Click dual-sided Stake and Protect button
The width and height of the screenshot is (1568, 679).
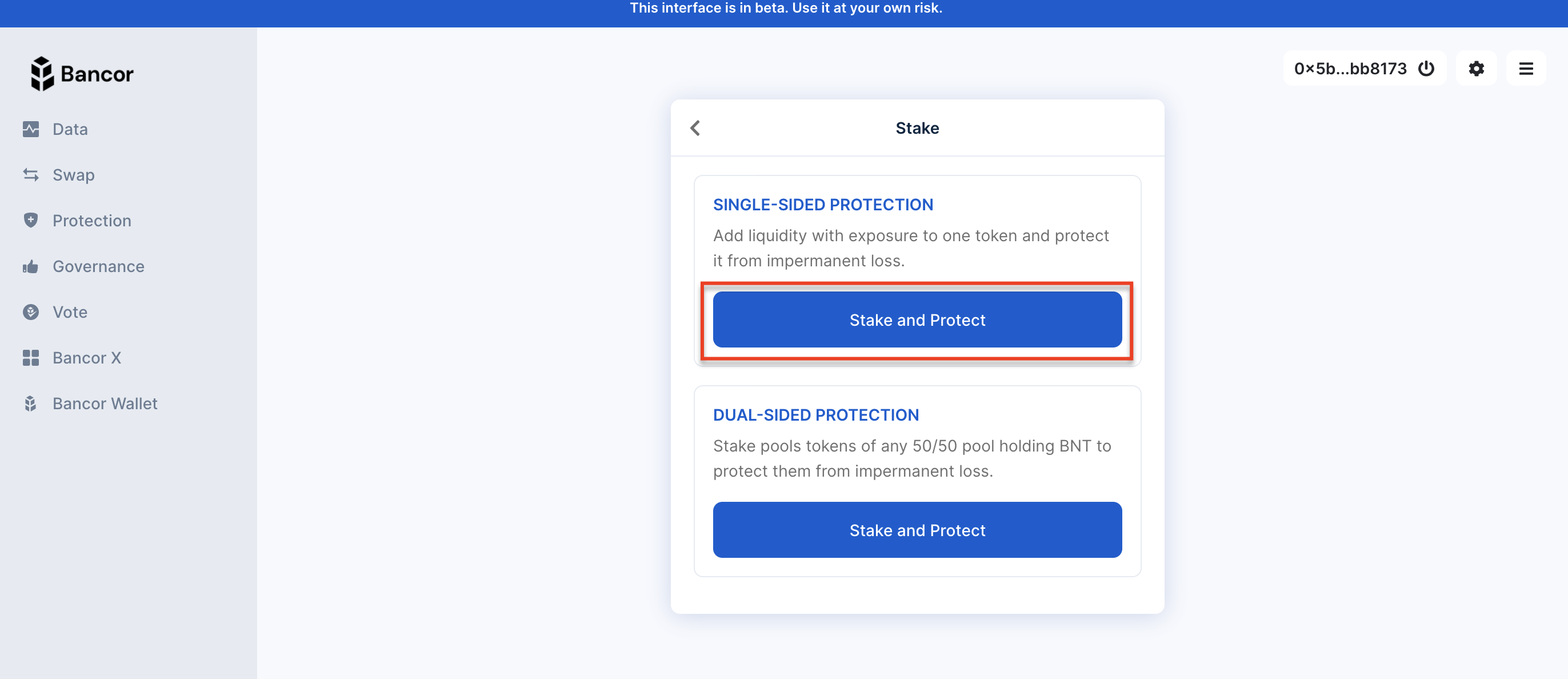coord(917,530)
